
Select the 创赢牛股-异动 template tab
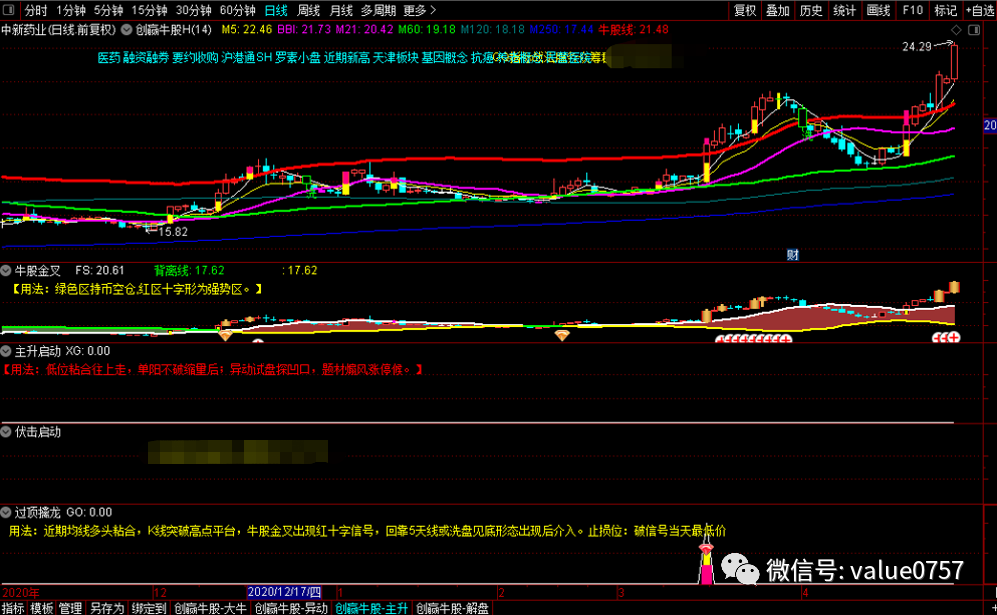291,609
